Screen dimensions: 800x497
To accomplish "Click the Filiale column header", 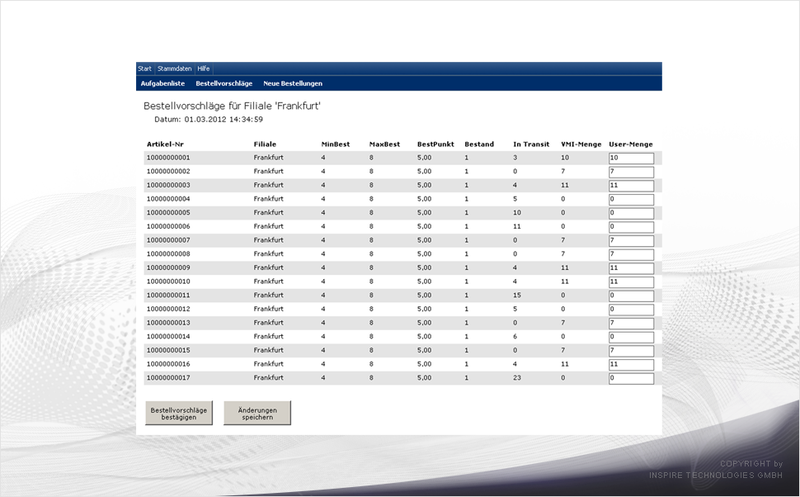I will point(265,144).
